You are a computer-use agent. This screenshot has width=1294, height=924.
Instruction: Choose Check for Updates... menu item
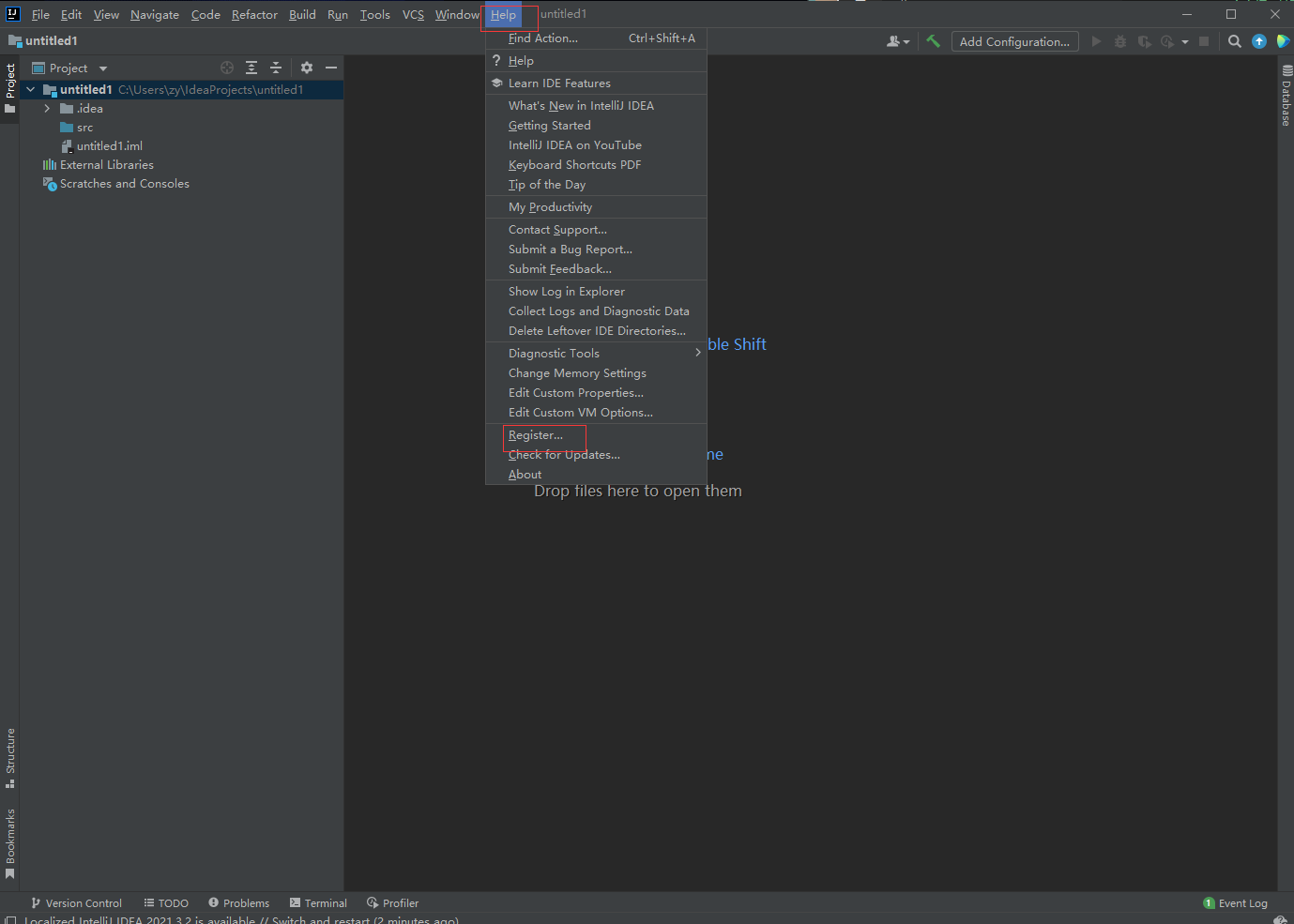564,455
